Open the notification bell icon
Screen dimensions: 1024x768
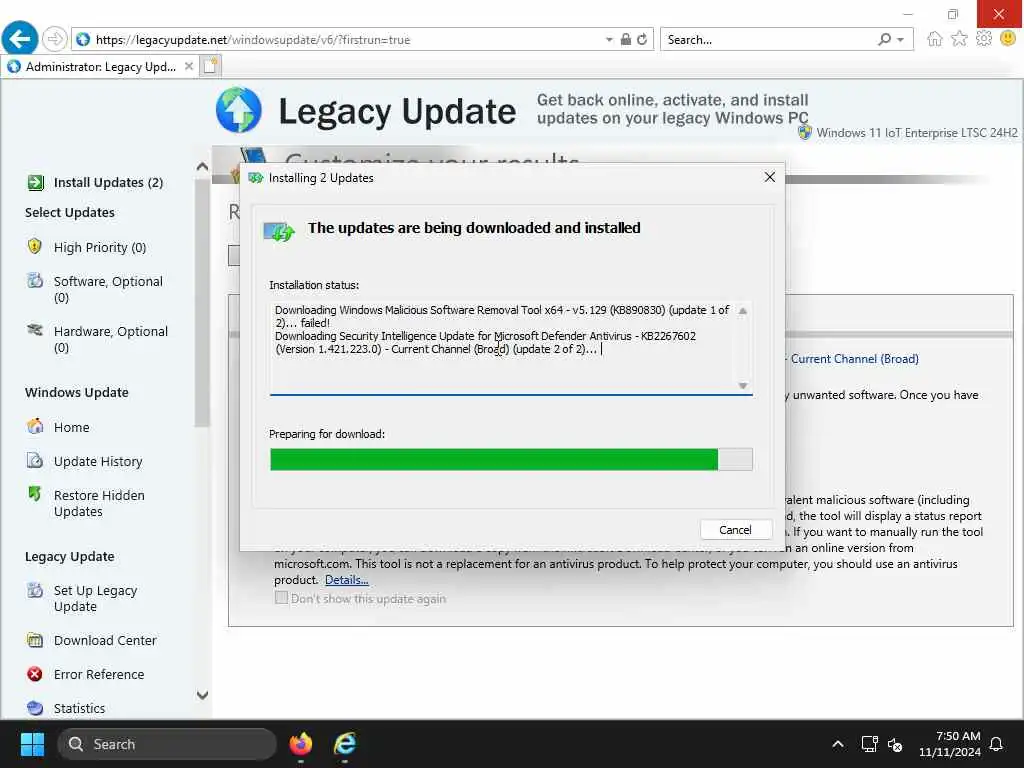[997, 744]
